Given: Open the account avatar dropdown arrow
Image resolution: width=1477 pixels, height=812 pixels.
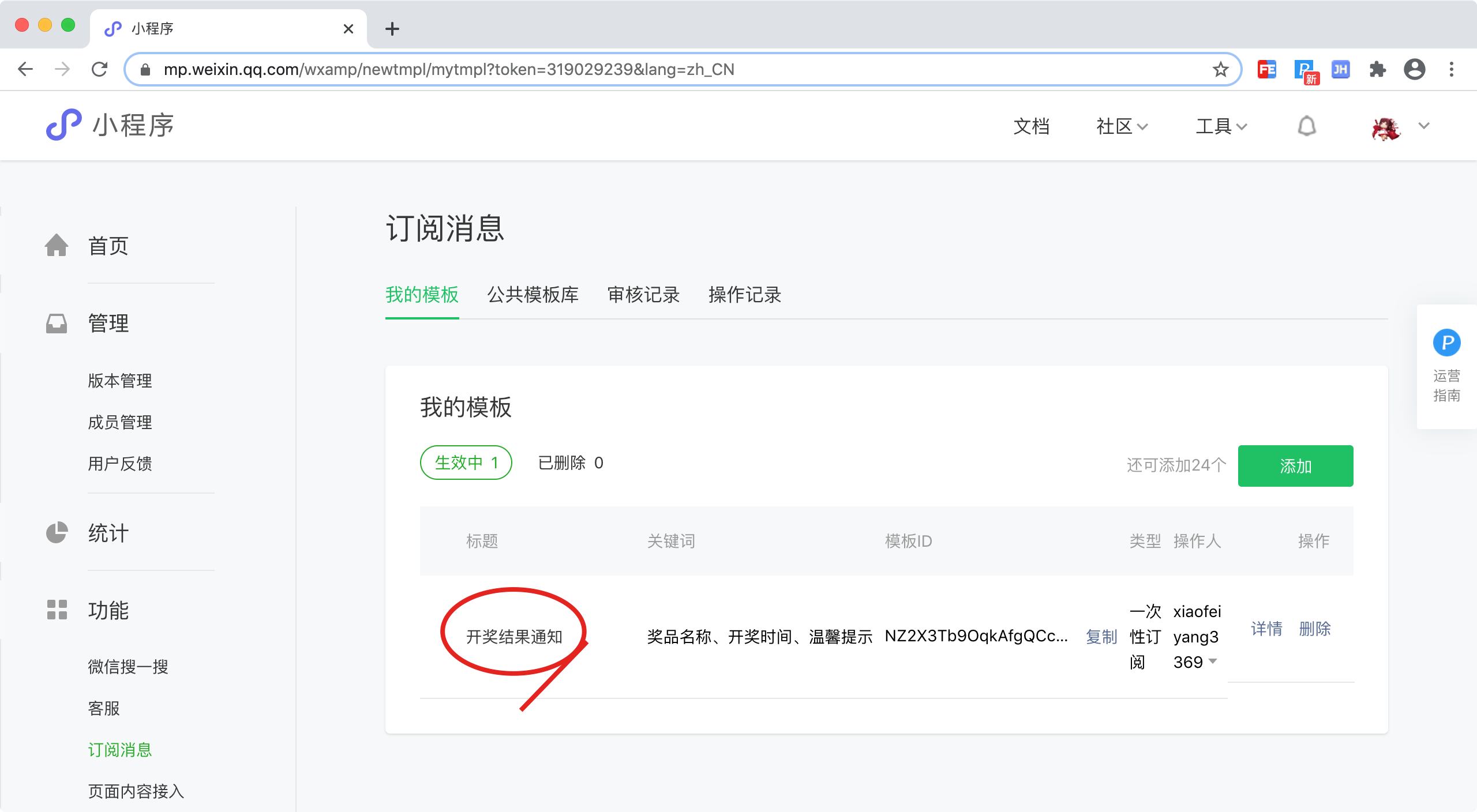Looking at the screenshot, I should click(1424, 126).
